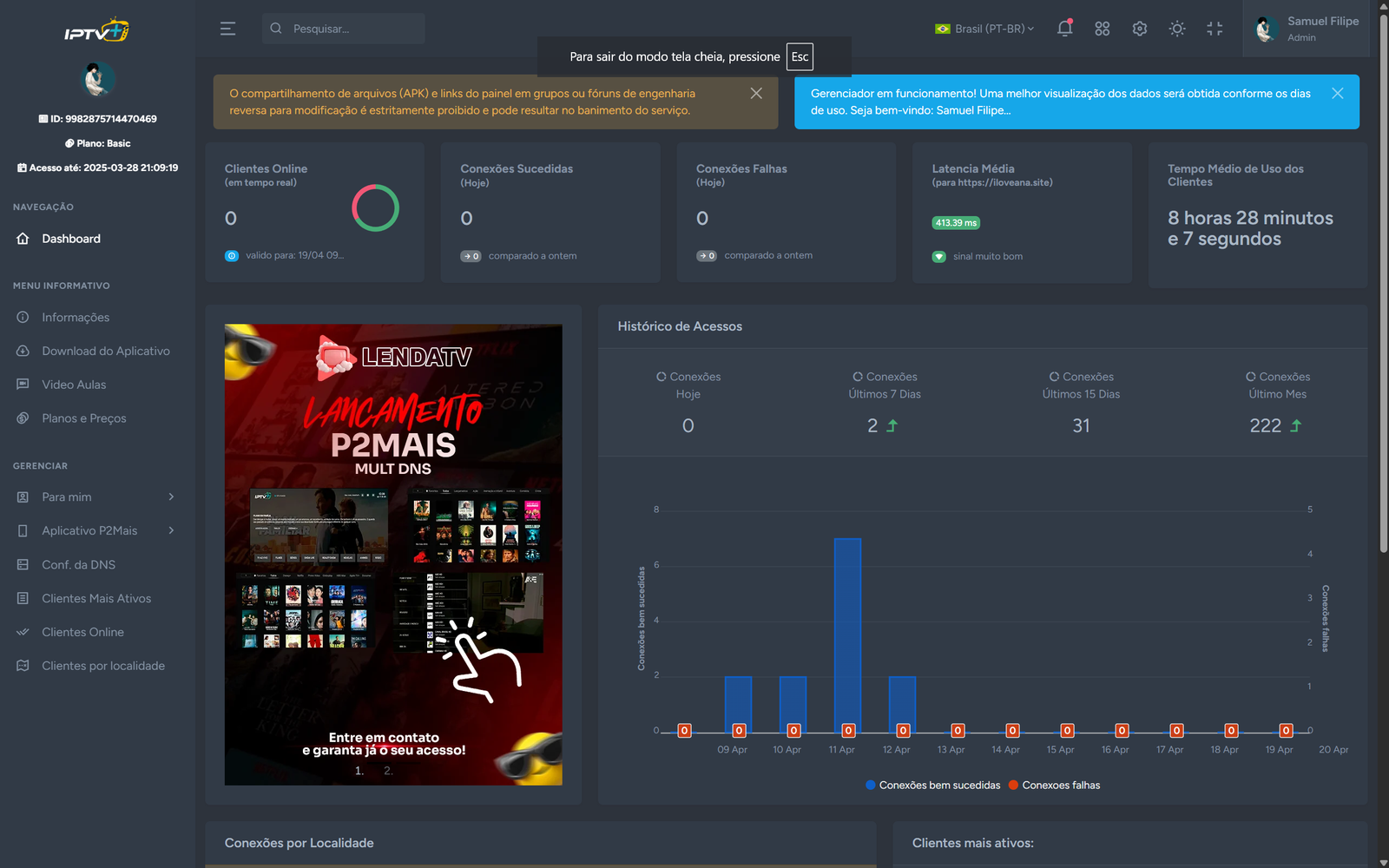Click the Clientes Mais Ativos list icon

23,599
